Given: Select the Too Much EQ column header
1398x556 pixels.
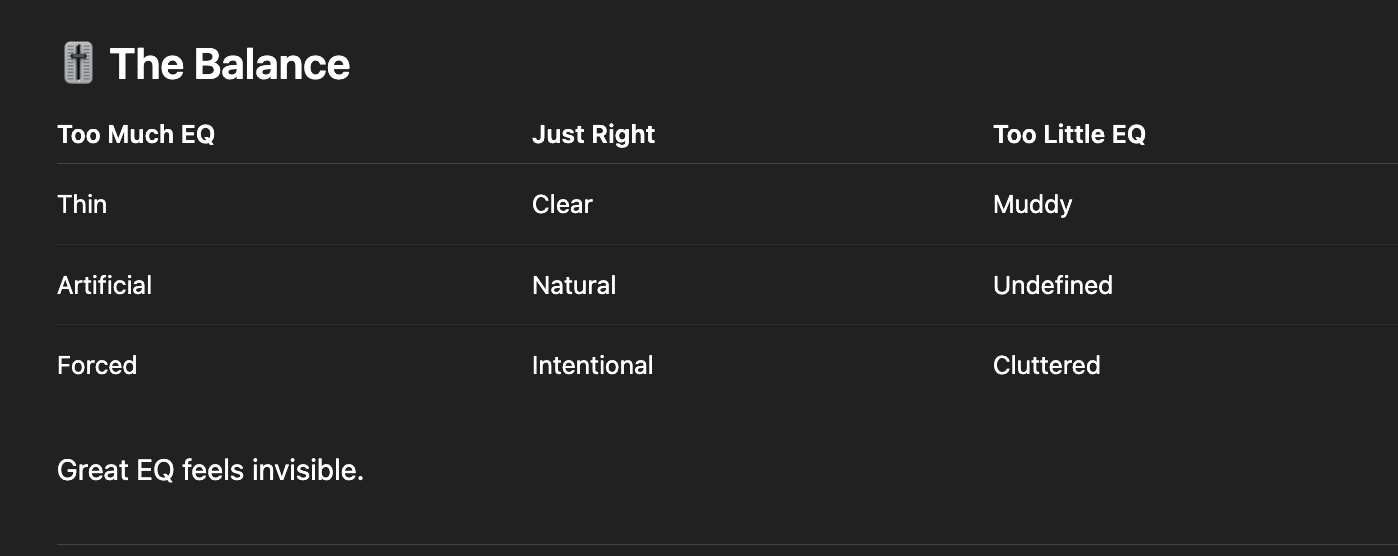Looking at the screenshot, I should coord(136,134).
